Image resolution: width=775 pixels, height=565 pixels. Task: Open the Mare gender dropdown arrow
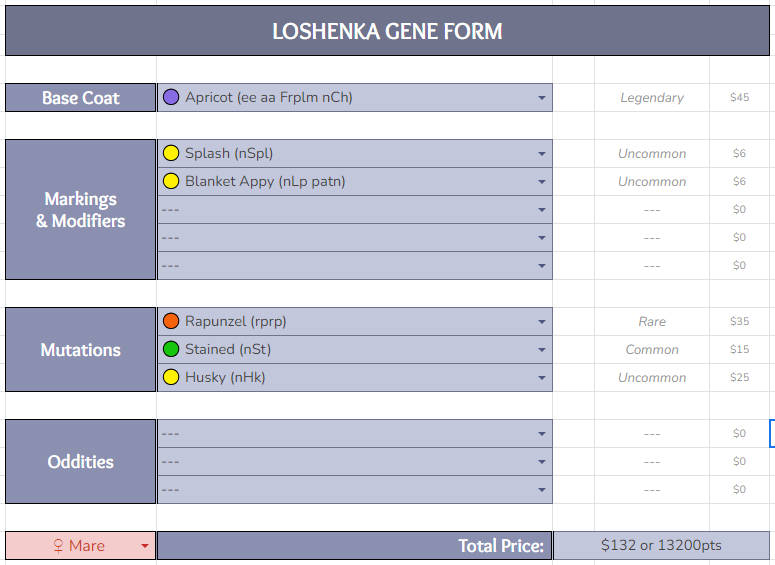pos(145,546)
